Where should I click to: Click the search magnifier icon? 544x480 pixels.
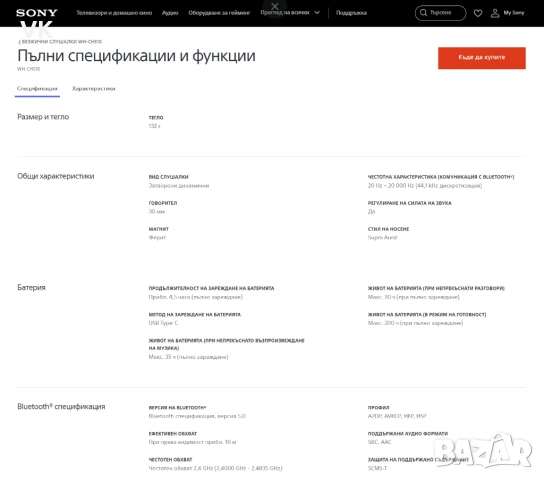423,13
